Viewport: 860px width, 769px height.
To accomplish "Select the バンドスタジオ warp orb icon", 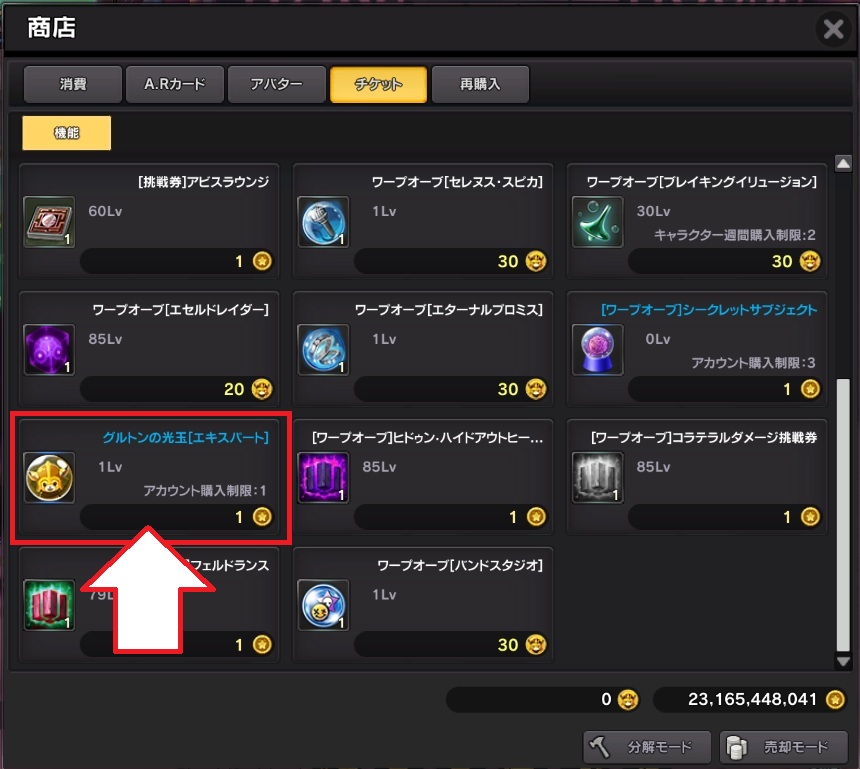I will coord(323,605).
